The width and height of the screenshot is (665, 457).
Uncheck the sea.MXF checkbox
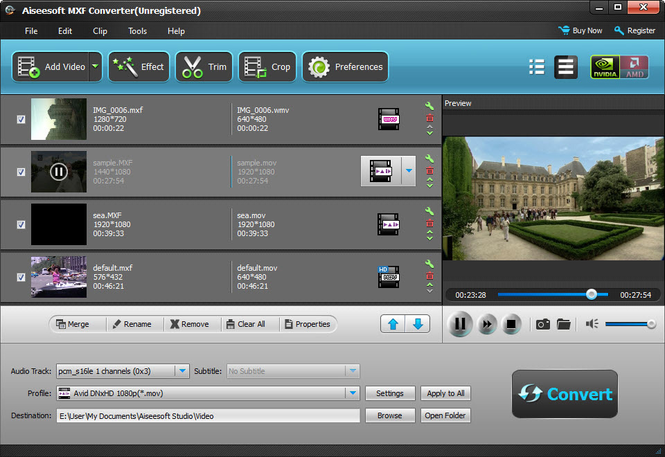click(x=21, y=224)
